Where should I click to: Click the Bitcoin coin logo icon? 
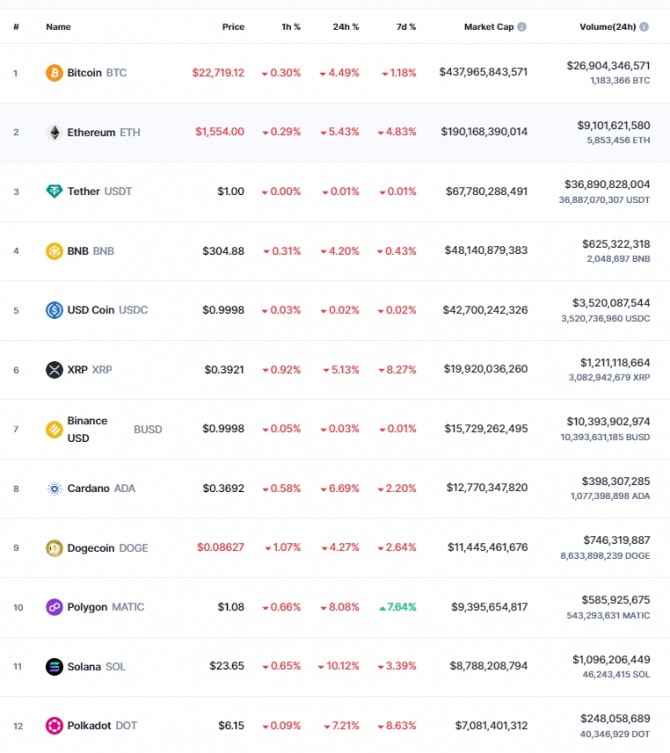pos(54,73)
